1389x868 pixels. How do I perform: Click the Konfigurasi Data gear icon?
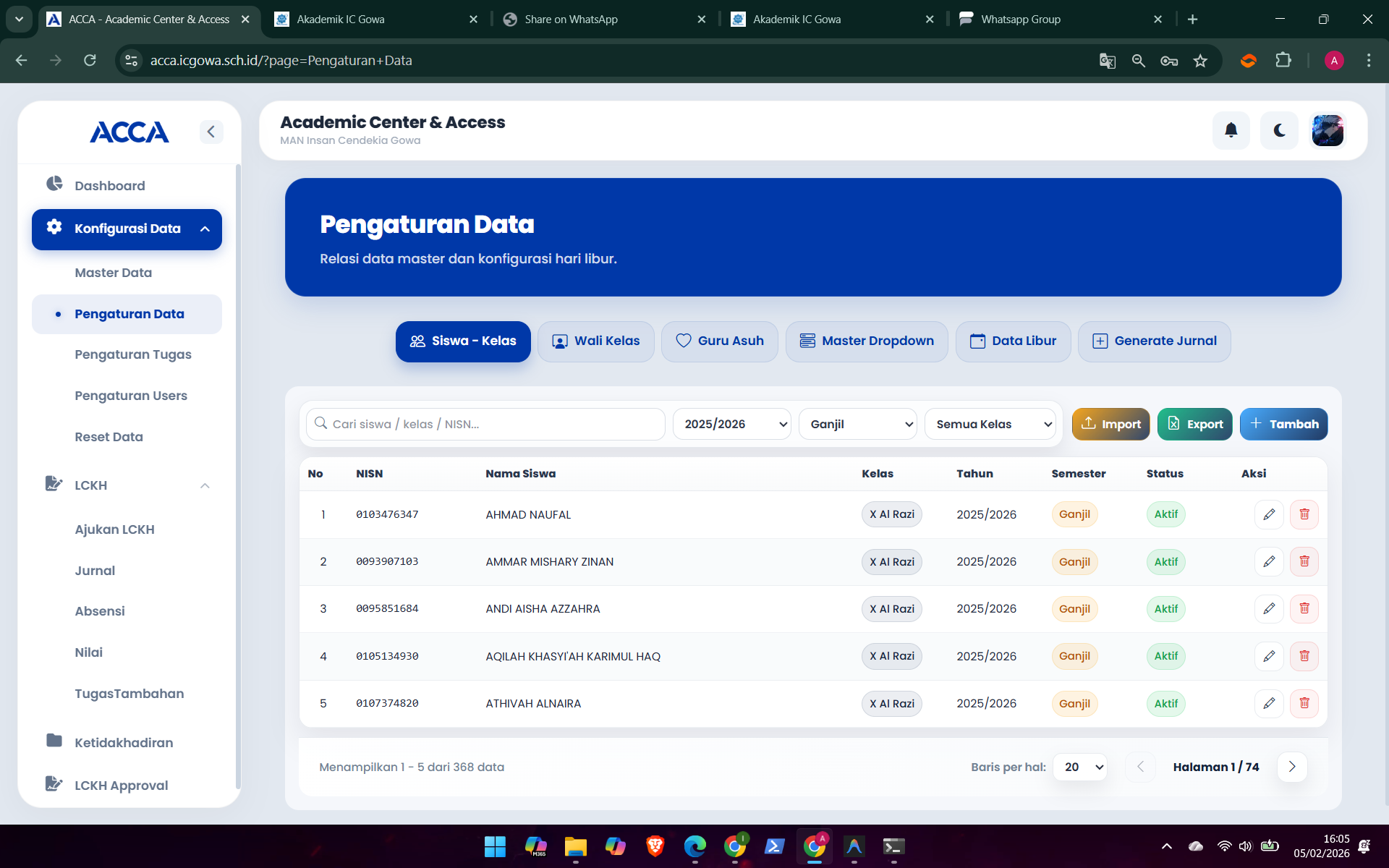54,228
